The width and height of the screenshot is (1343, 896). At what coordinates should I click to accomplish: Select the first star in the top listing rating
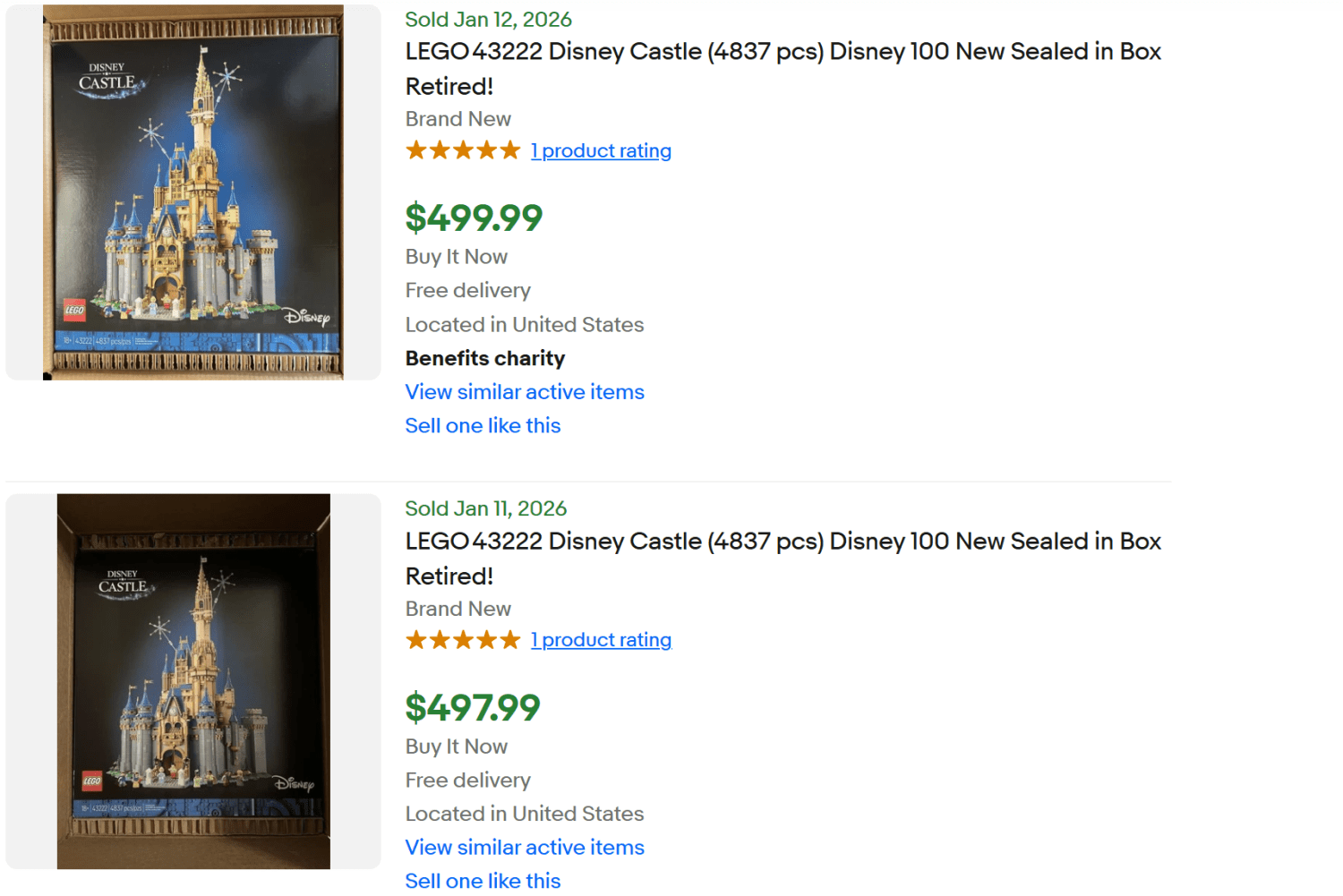pyautogui.click(x=415, y=149)
